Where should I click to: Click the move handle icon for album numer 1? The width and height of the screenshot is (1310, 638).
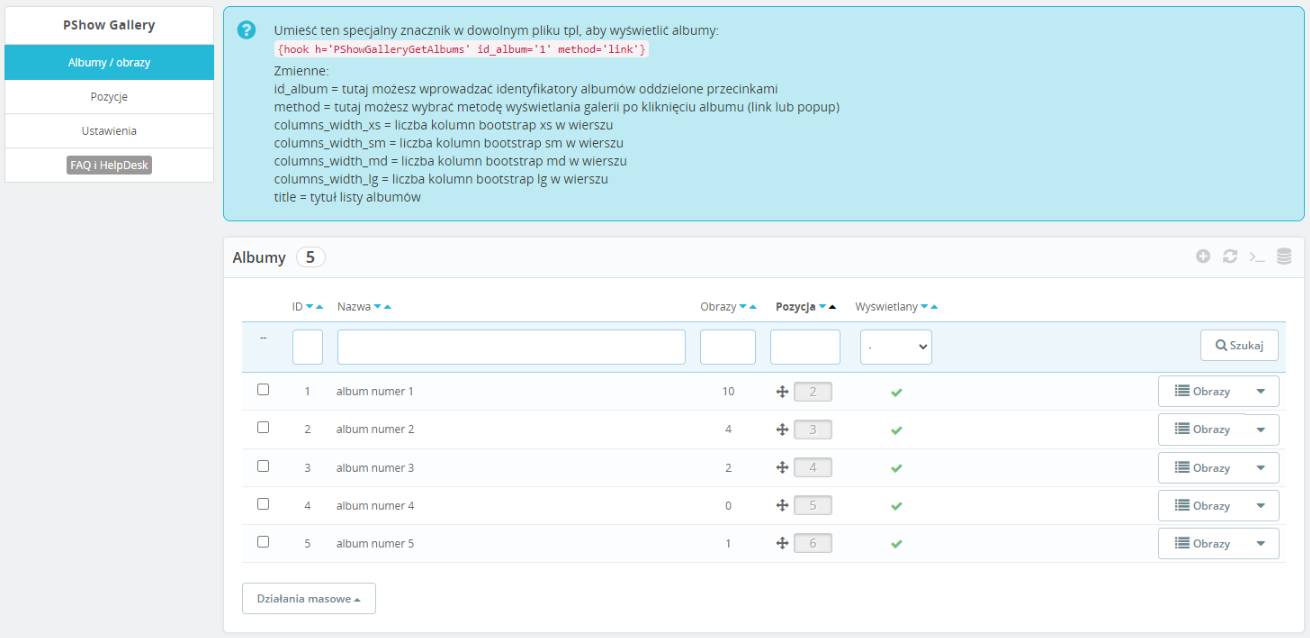[x=783, y=392]
